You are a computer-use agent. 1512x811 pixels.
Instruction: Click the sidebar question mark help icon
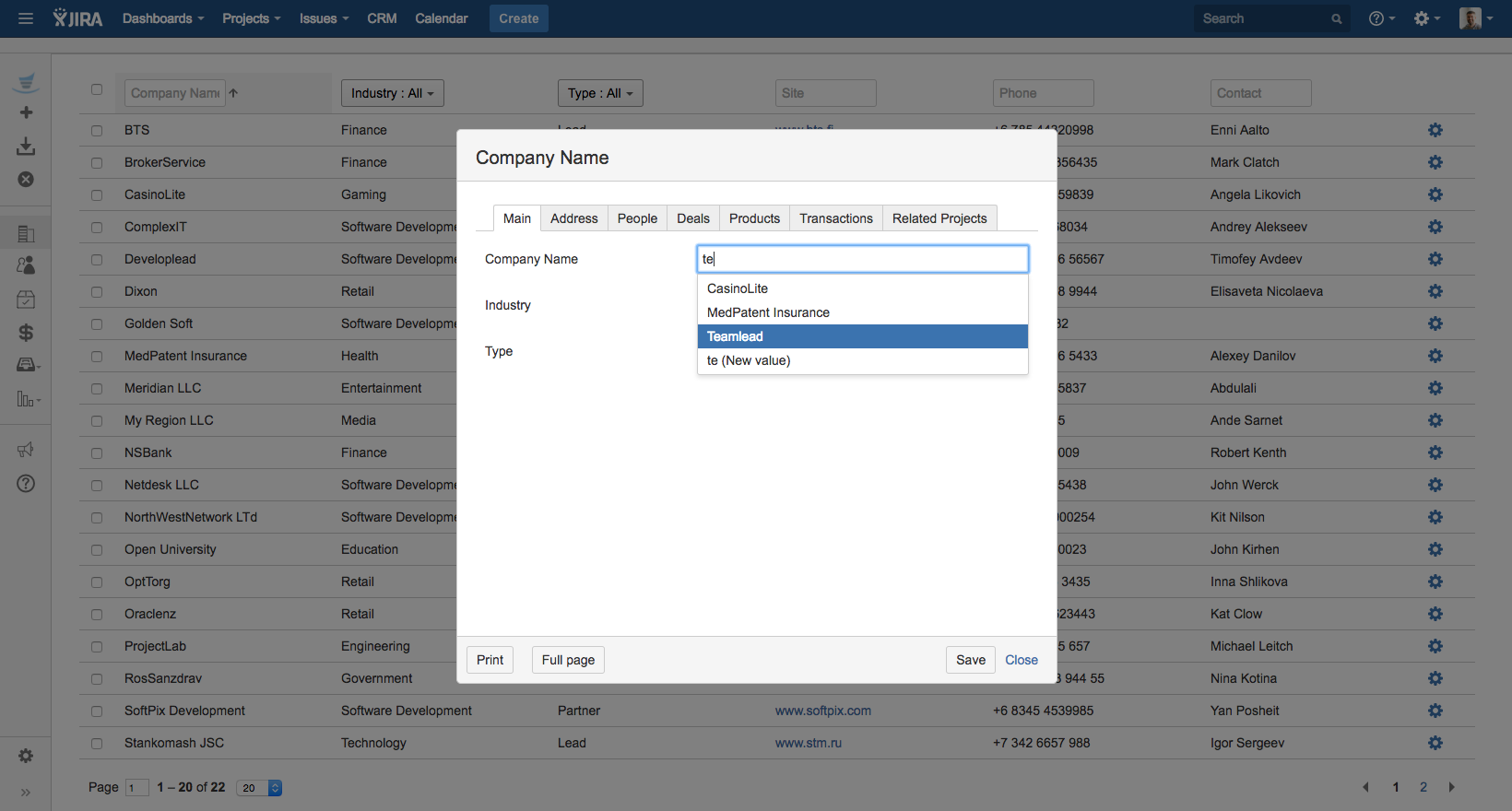[26, 484]
